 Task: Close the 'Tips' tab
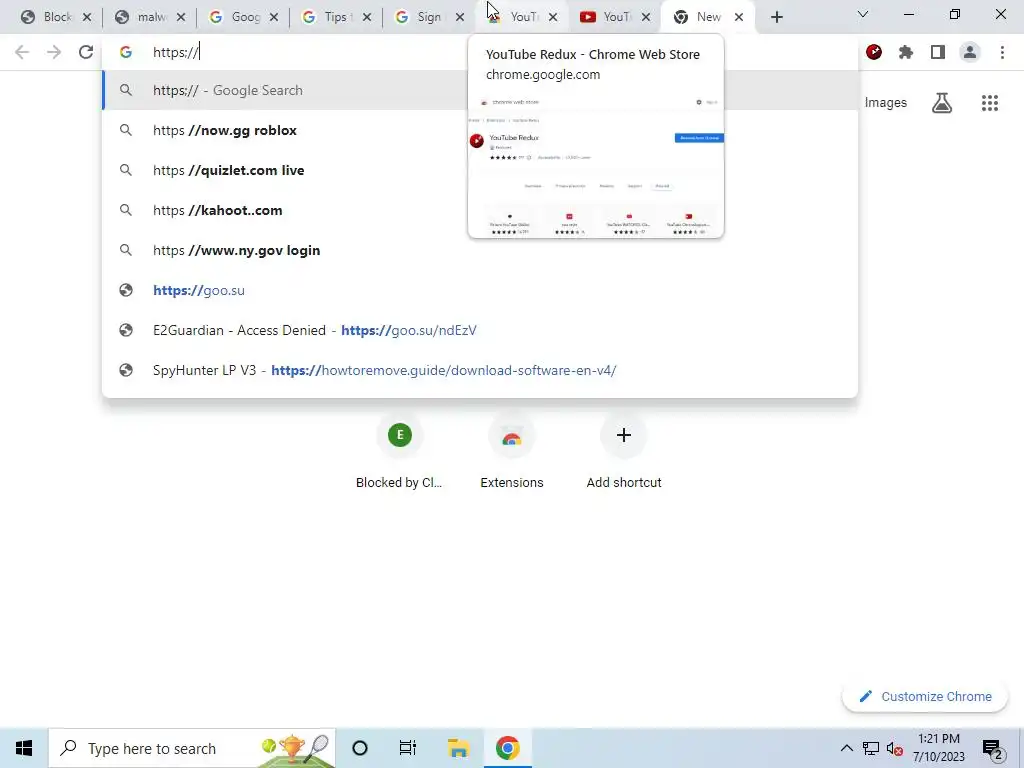tap(367, 17)
